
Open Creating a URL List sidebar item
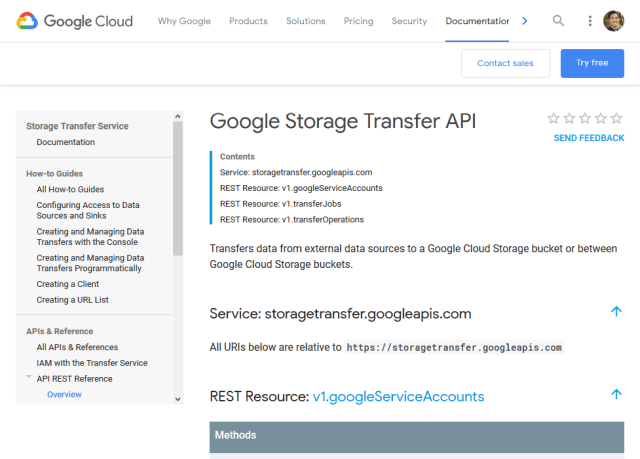click(x=73, y=300)
